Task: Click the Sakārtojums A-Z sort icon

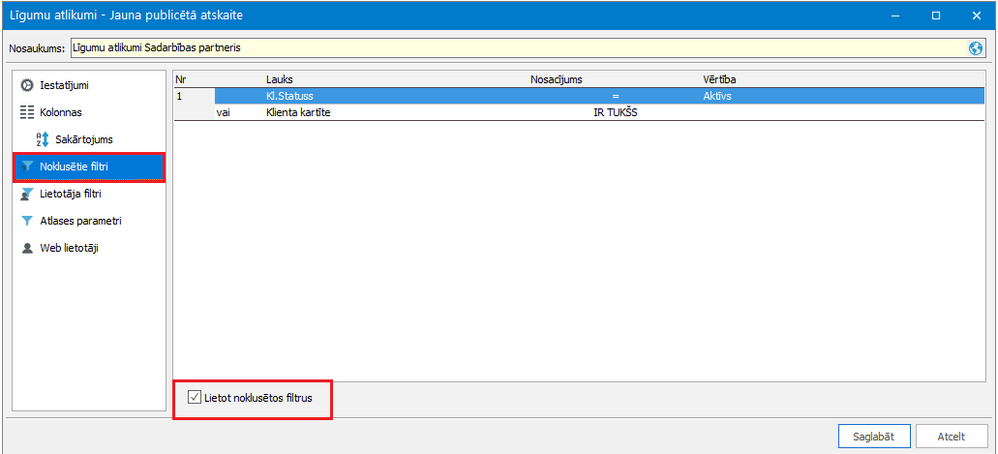Action: (x=43, y=139)
